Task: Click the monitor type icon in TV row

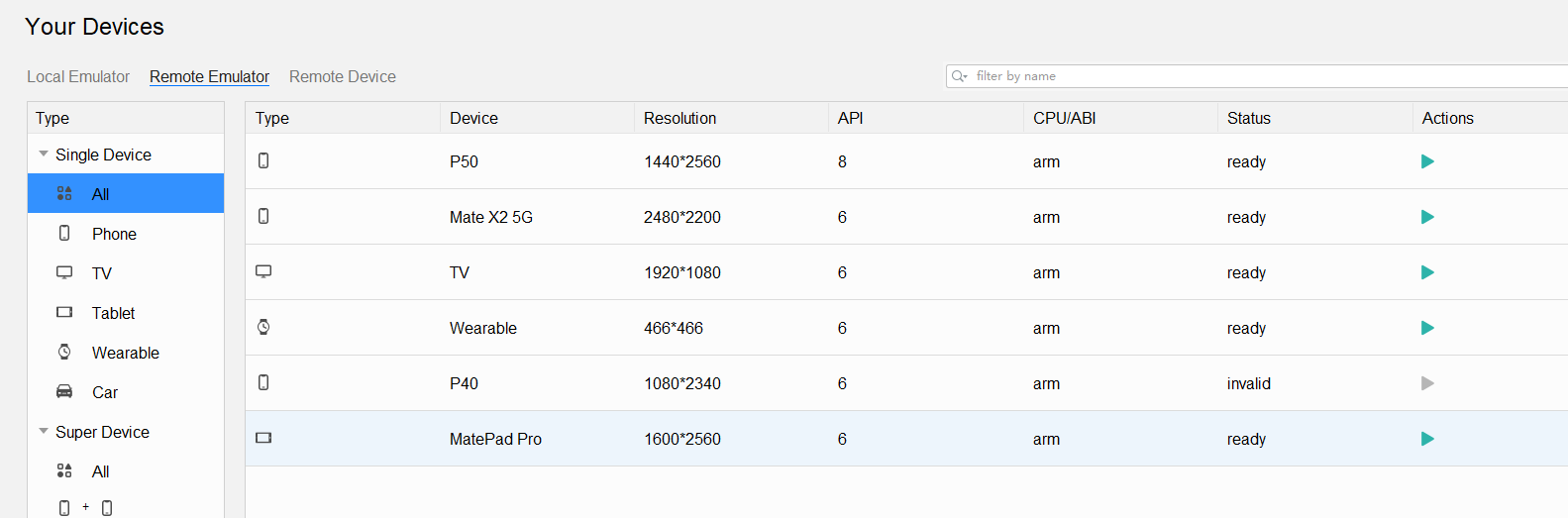Action: point(263,271)
